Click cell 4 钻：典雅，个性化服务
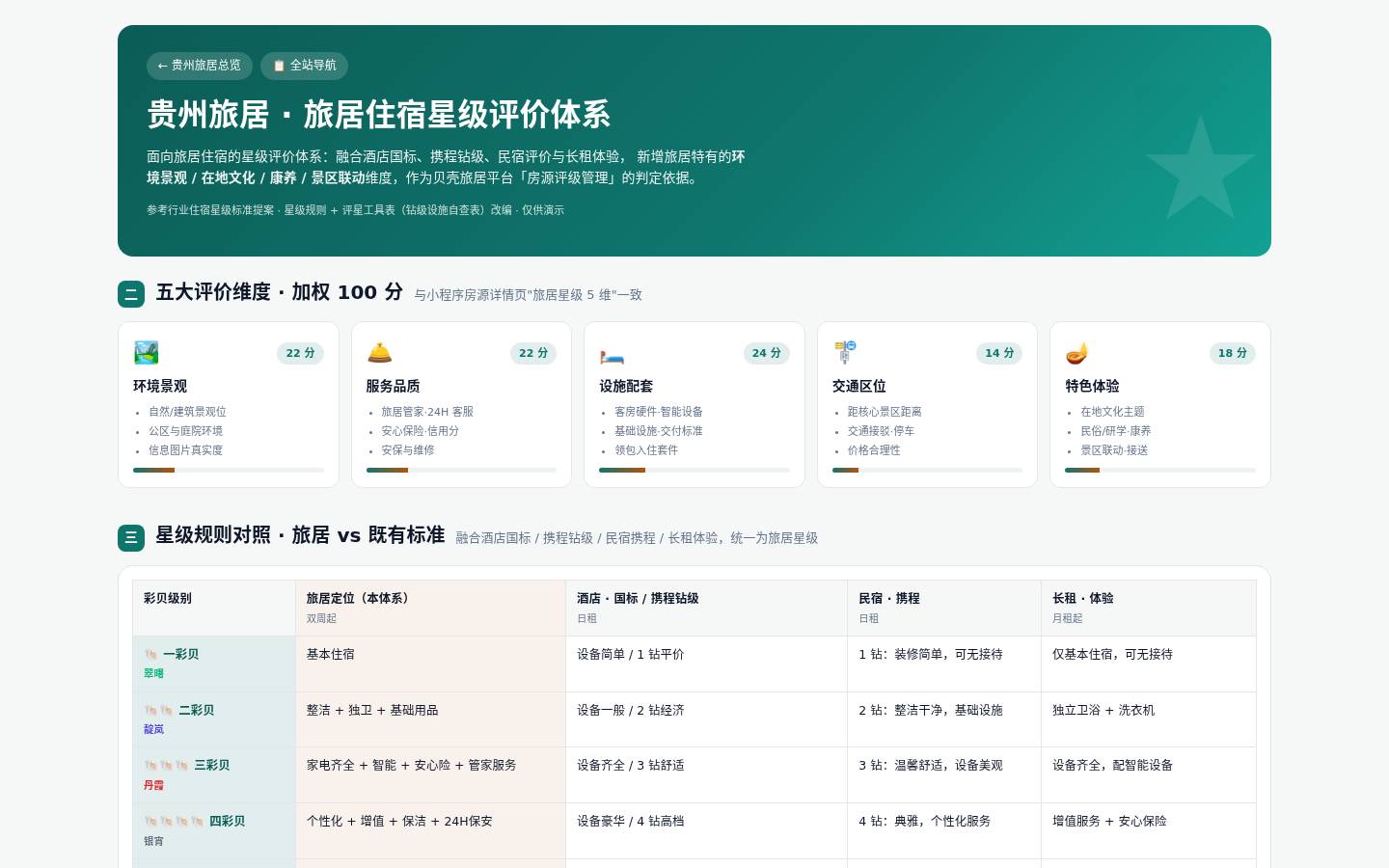The width and height of the screenshot is (1389, 868). (944, 830)
